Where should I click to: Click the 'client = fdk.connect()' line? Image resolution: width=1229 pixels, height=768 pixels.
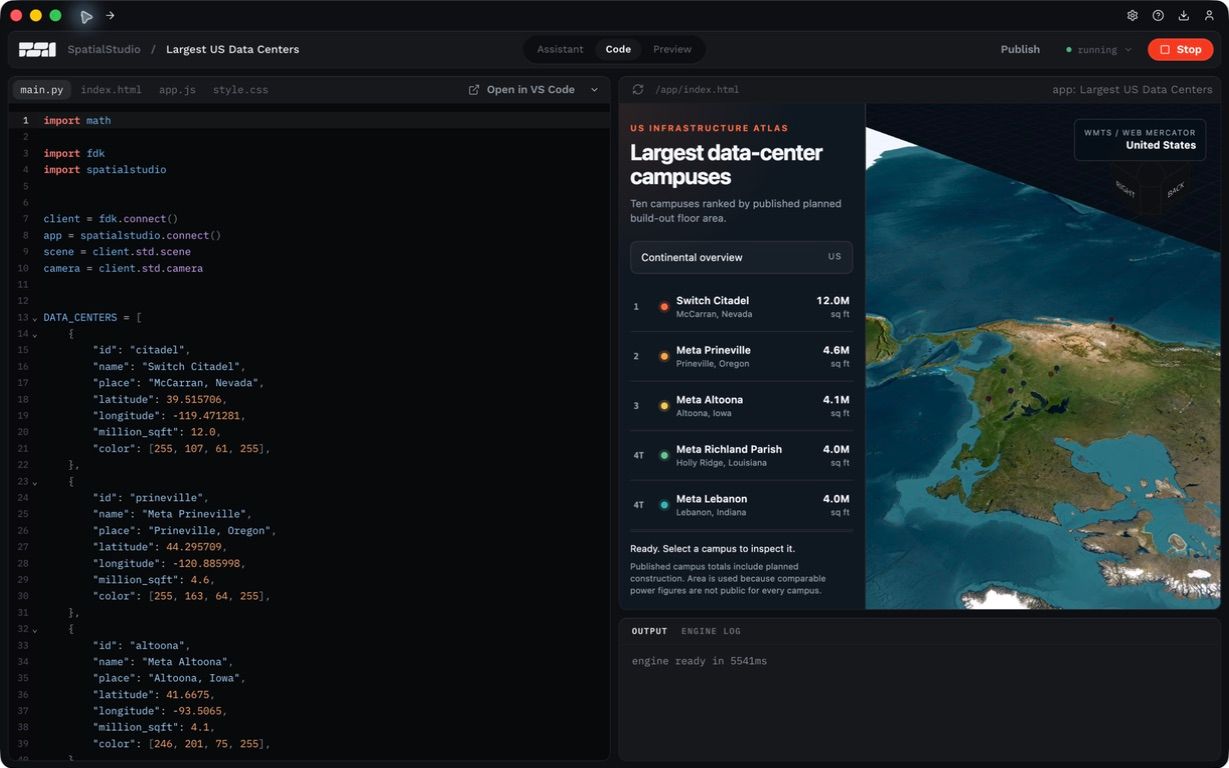point(110,219)
